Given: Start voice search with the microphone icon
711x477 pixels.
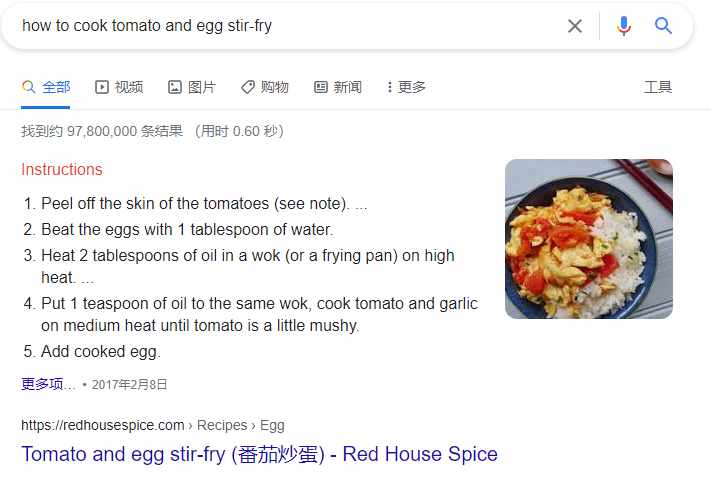Looking at the screenshot, I should (624, 26).
